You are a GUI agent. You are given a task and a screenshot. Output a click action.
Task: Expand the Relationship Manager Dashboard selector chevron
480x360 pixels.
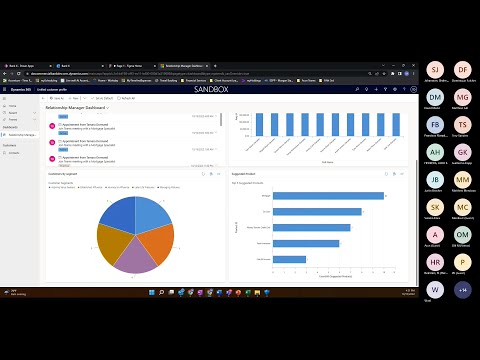click(x=108, y=108)
